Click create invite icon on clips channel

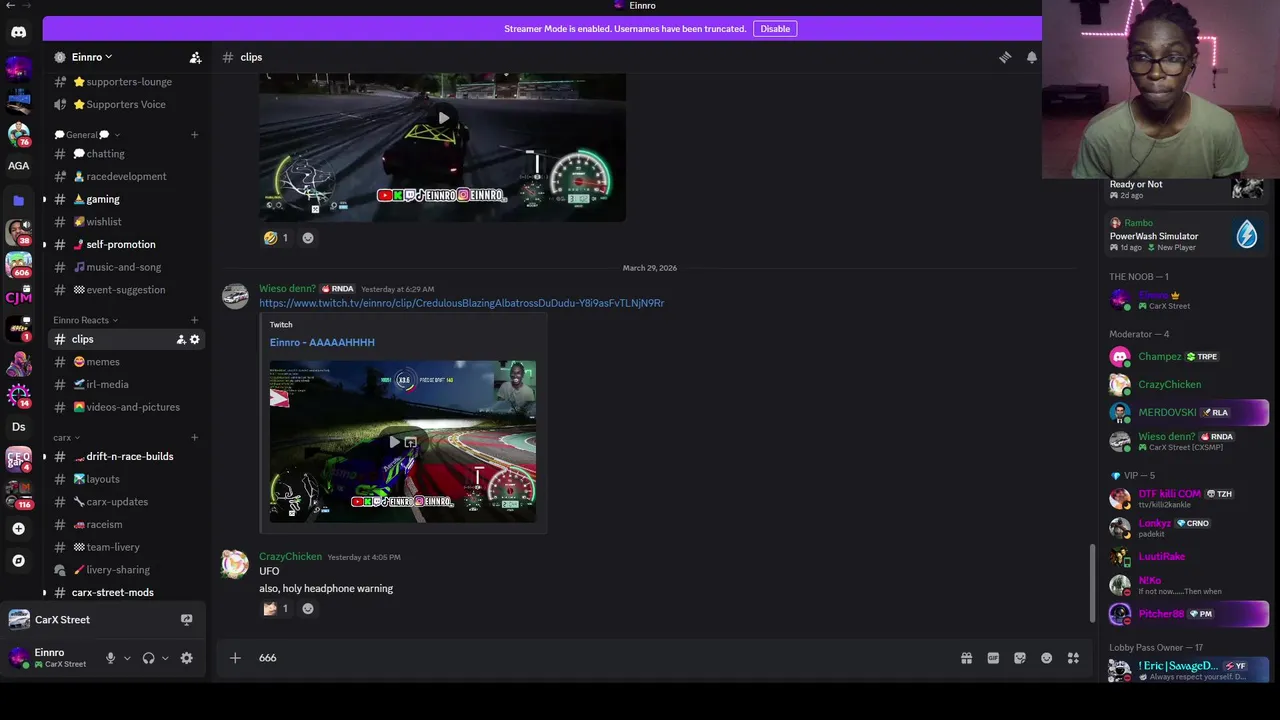coord(181,339)
